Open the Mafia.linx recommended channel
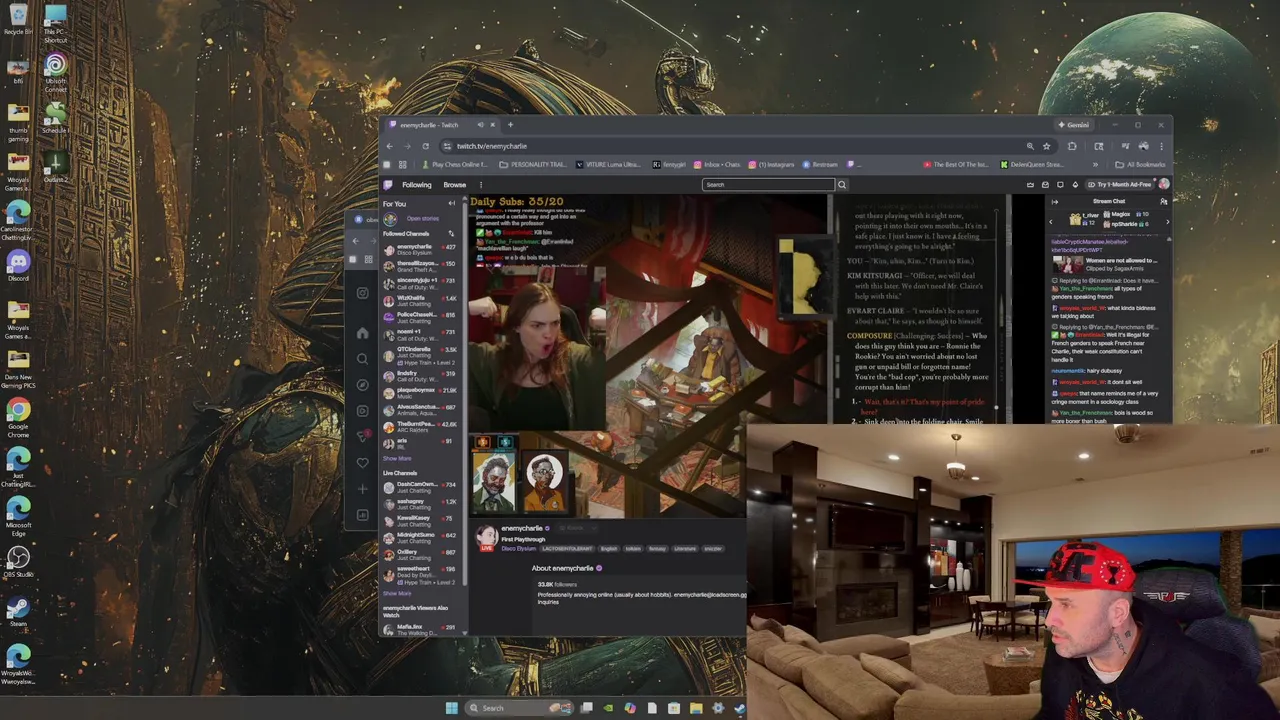This screenshot has width=1280, height=720. (420, 629)
